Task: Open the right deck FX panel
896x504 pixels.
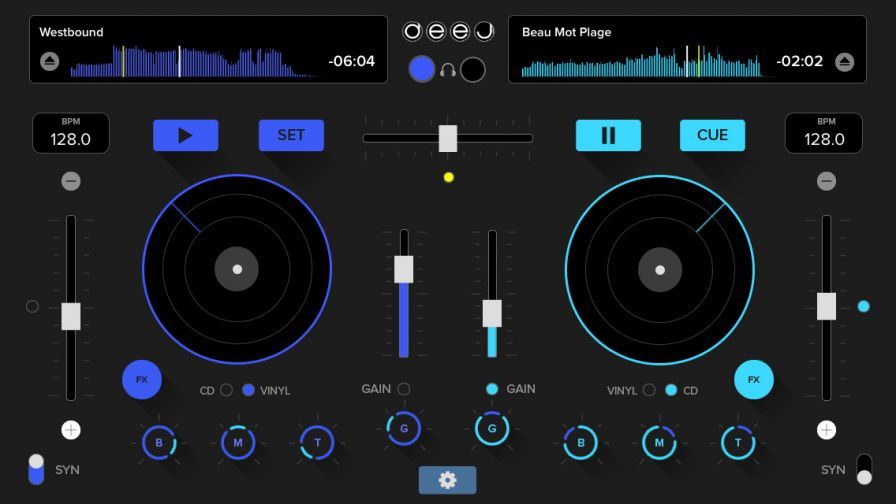Action: (754, 379)
